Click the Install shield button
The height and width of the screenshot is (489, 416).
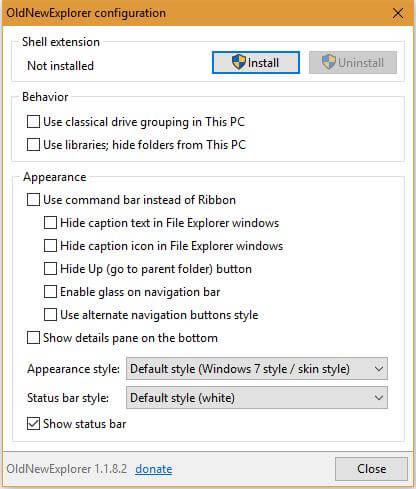tap(256, 63)
